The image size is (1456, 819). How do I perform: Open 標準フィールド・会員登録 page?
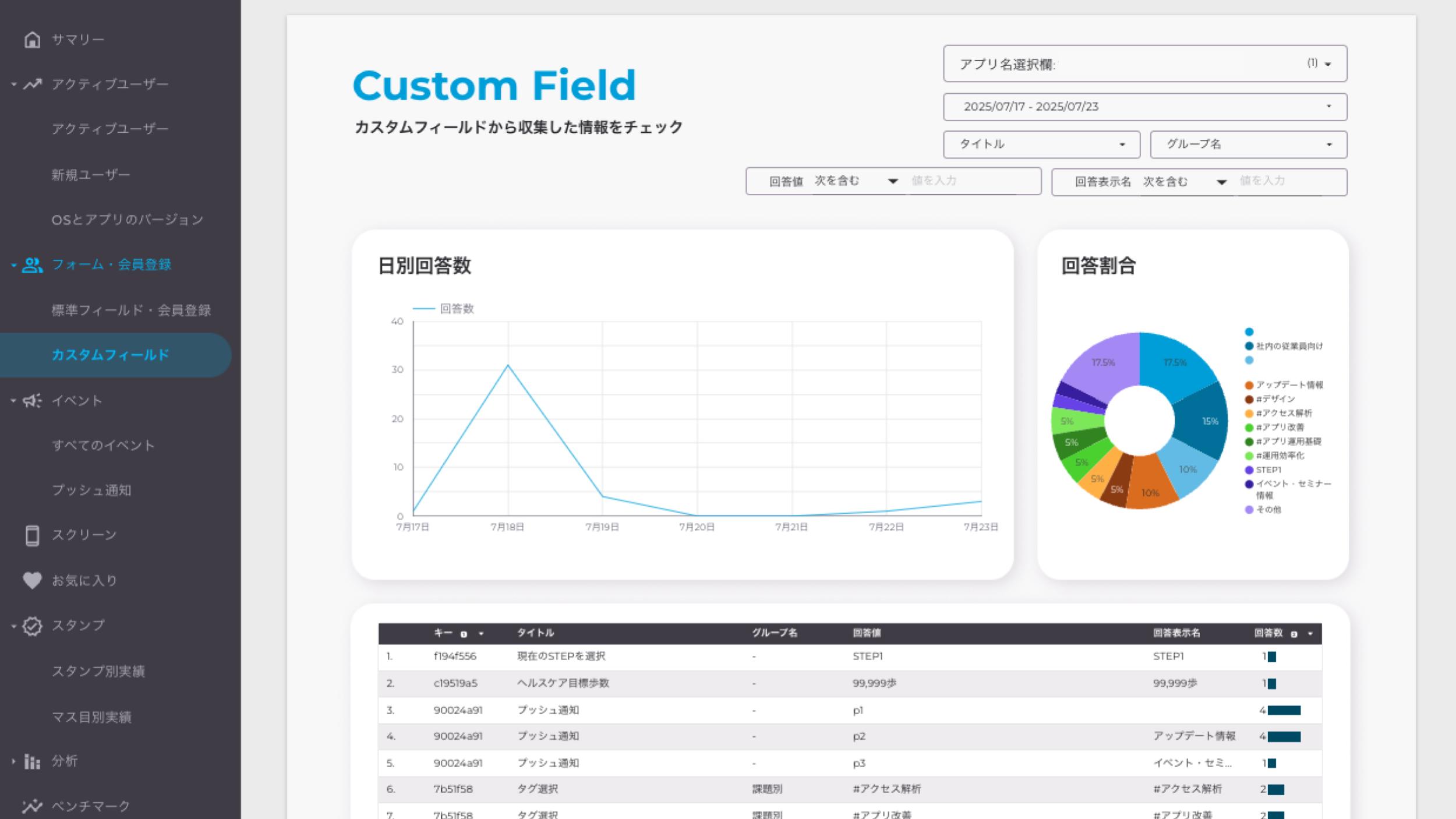pyautogui.click(x=131, y=310)
